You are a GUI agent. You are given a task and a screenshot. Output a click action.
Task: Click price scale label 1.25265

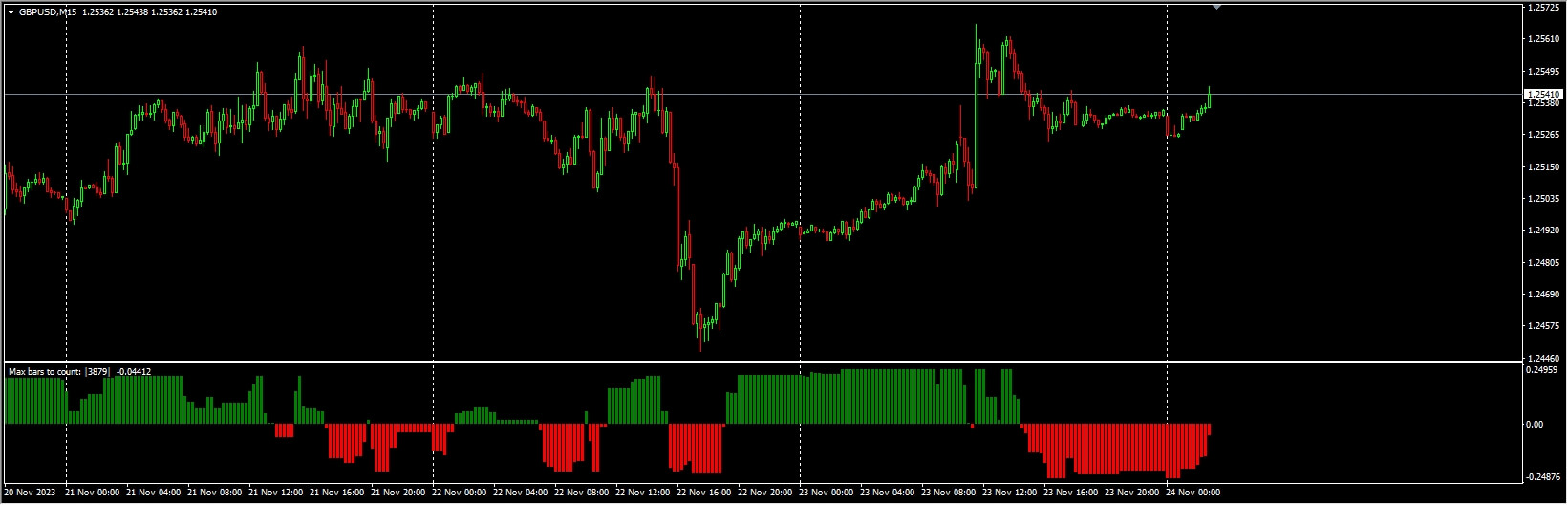coord(1543,135)
